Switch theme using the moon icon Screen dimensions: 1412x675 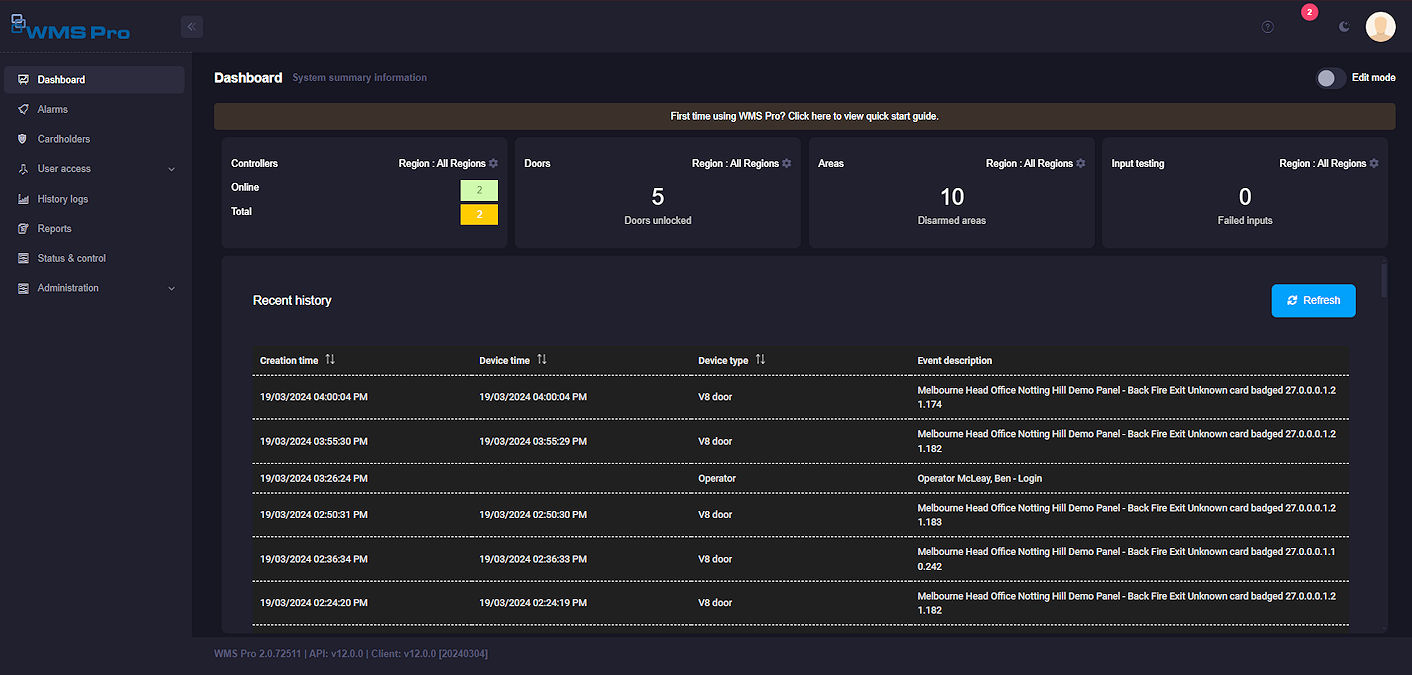tap(1344, 27)
